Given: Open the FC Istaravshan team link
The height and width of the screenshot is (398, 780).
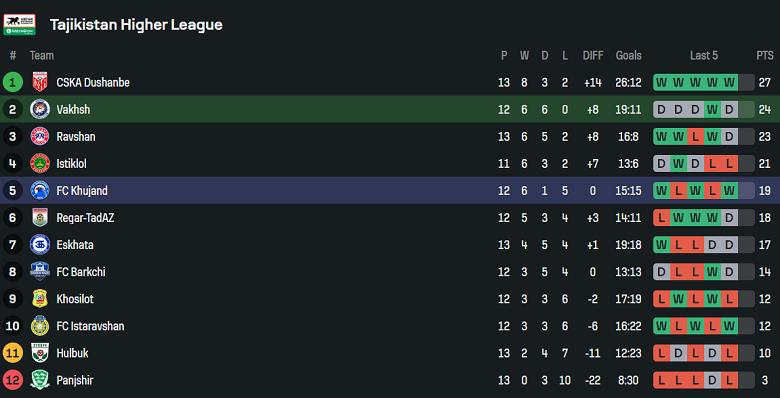Looking at the screenshot, I should [x=91, y=326].
